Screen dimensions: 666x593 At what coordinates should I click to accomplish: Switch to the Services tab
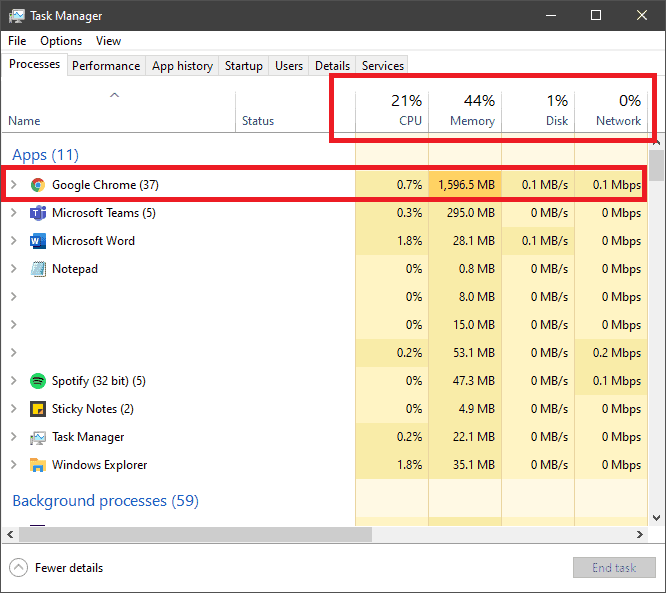(x=382, y=66)
